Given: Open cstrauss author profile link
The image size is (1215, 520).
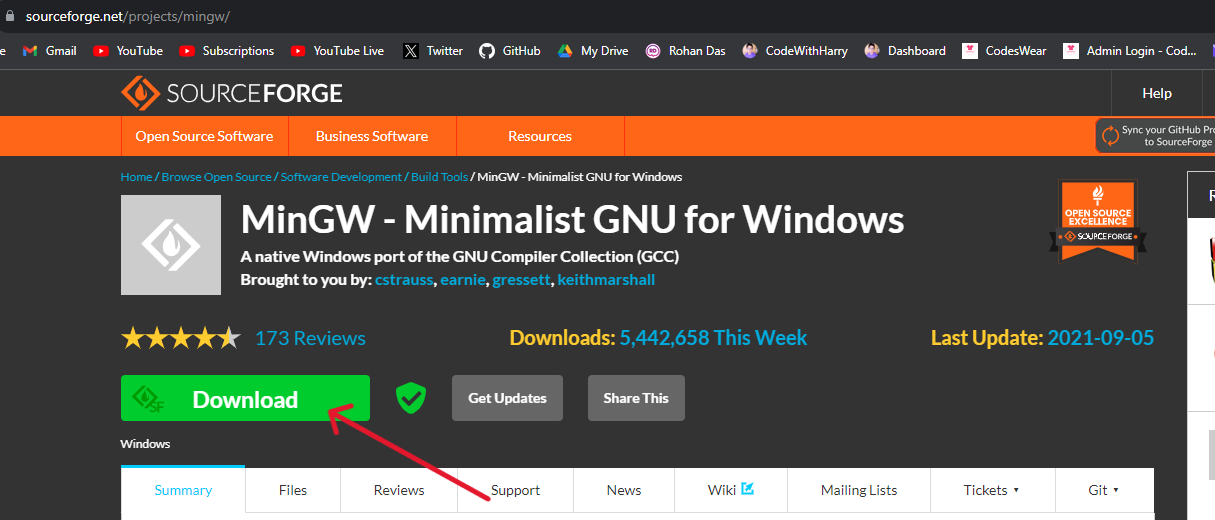Looking at the screenshot, I should (404, 280).
